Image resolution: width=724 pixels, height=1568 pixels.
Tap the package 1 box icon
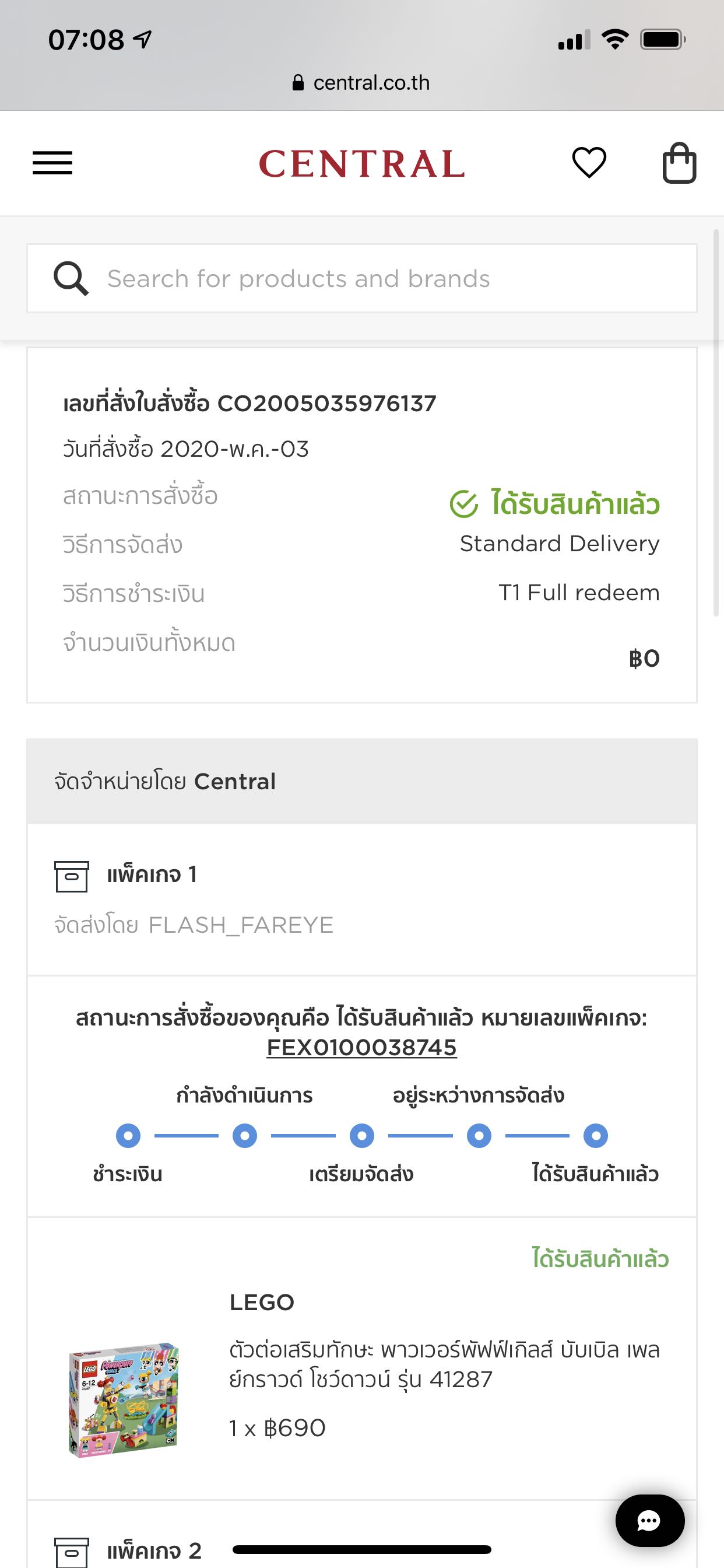[x=72, y=876]
